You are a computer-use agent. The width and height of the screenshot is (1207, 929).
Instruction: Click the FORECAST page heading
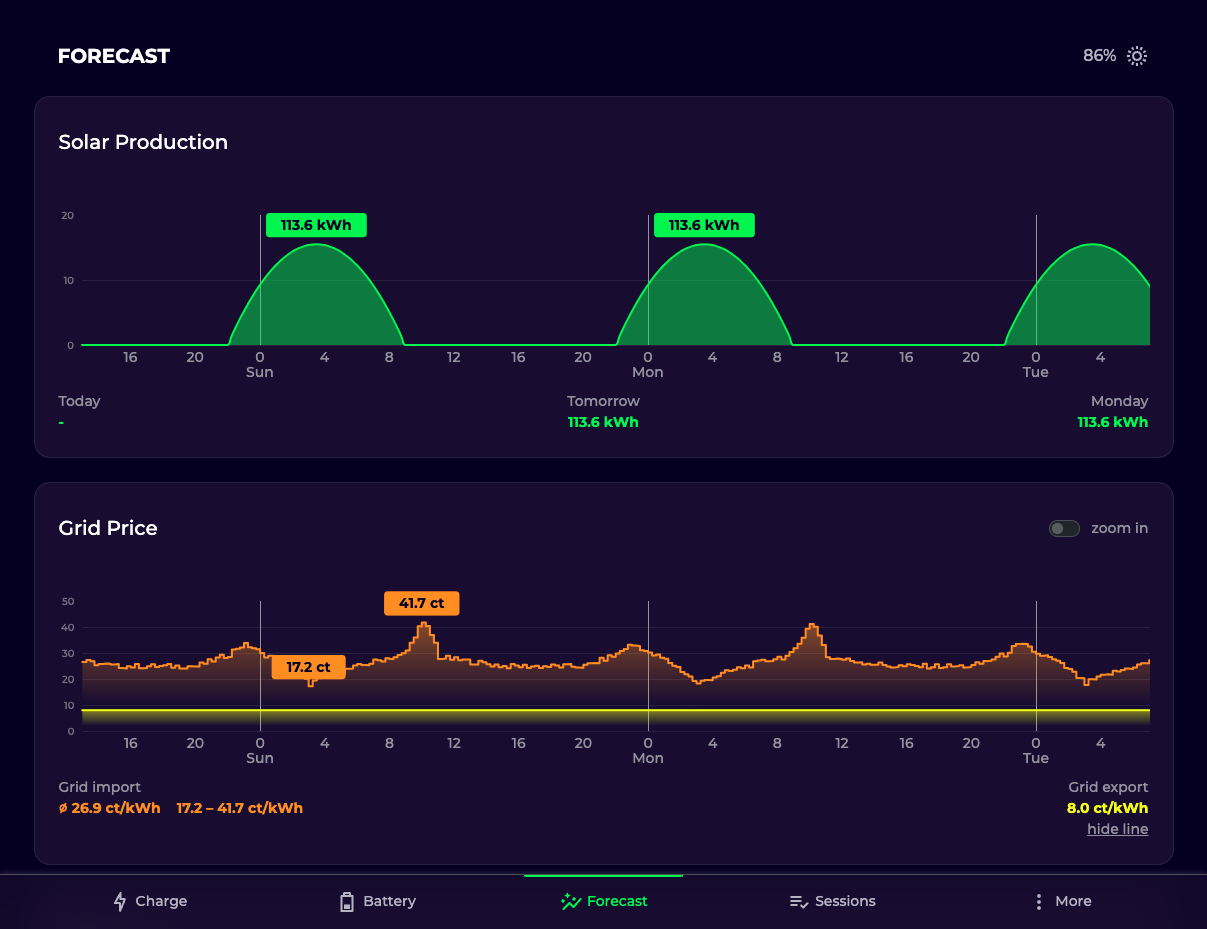point(114,56)
